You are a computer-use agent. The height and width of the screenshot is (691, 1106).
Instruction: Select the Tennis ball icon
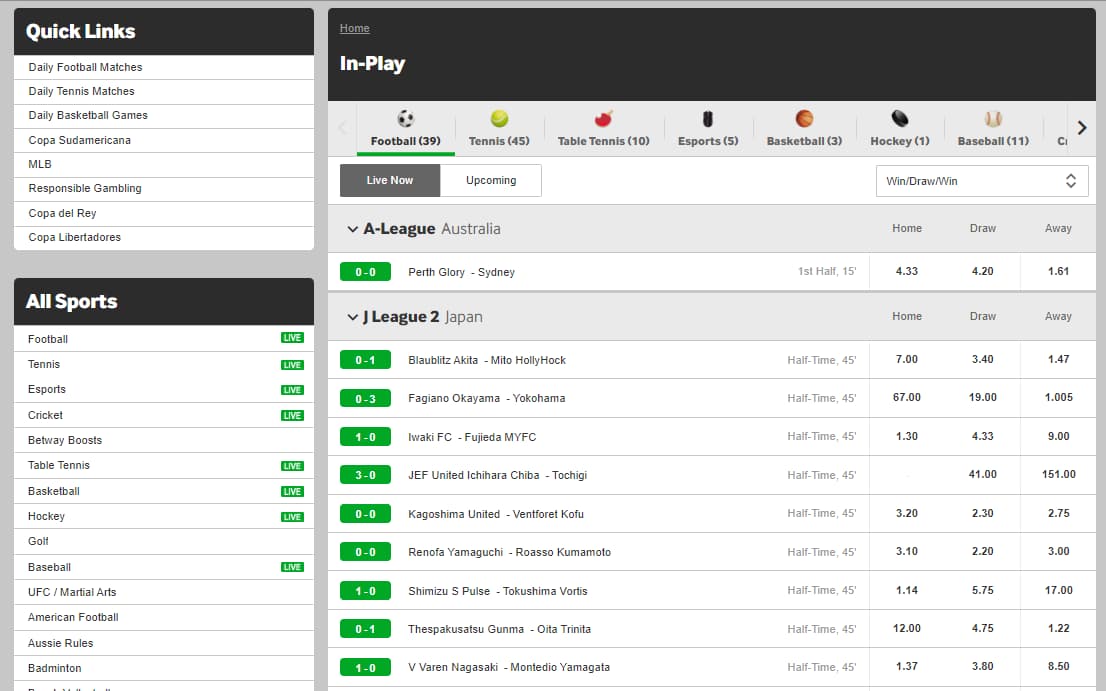[499, 118]
